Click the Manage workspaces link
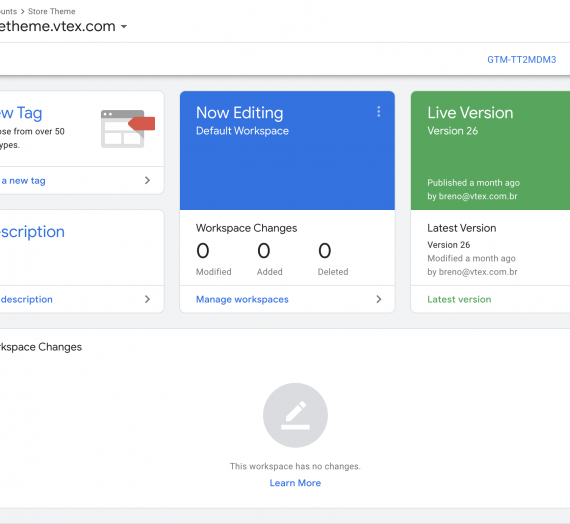 [242, 299]
